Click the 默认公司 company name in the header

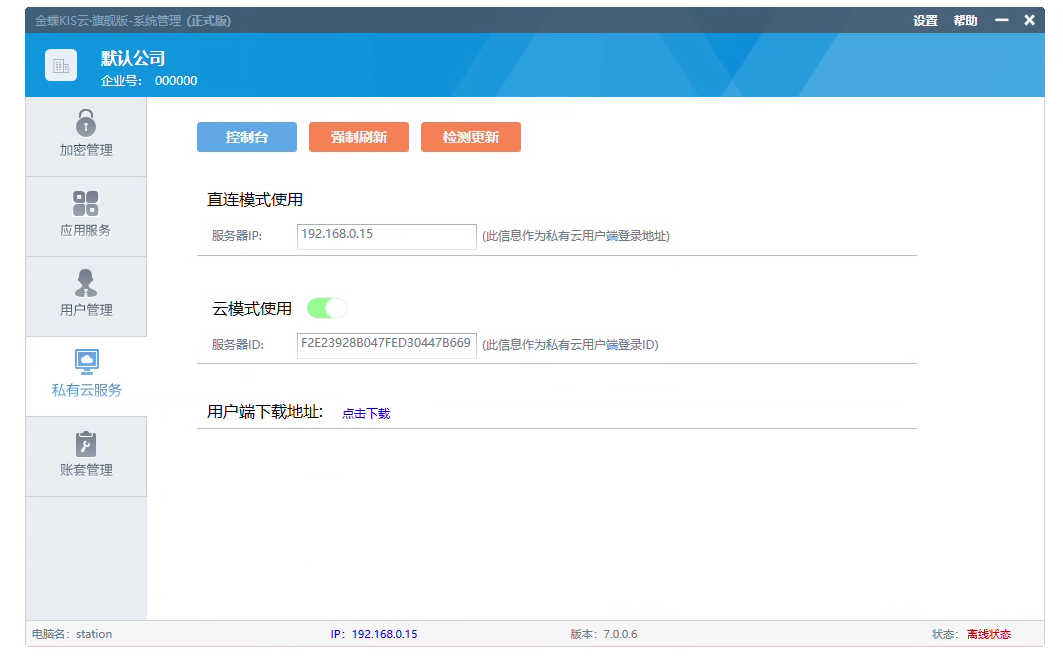[x=133, y=58]
